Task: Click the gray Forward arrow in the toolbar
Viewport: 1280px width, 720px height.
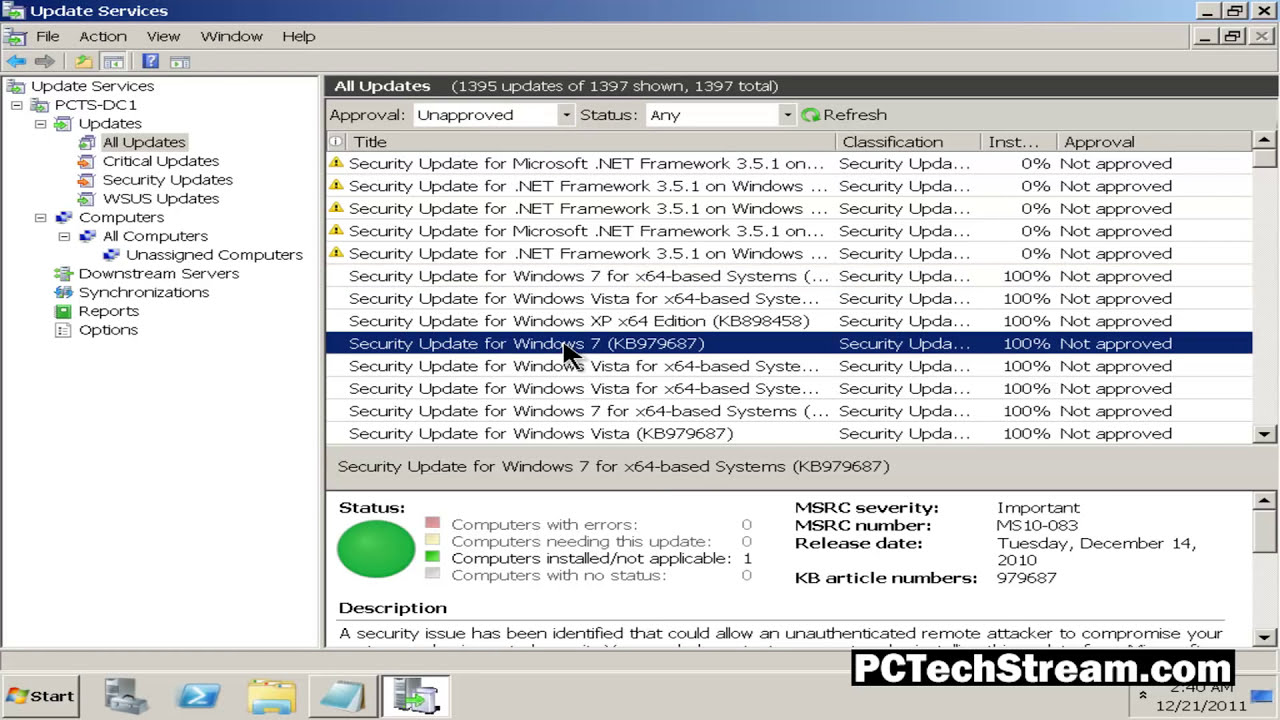Action: [x=44, y=62]
